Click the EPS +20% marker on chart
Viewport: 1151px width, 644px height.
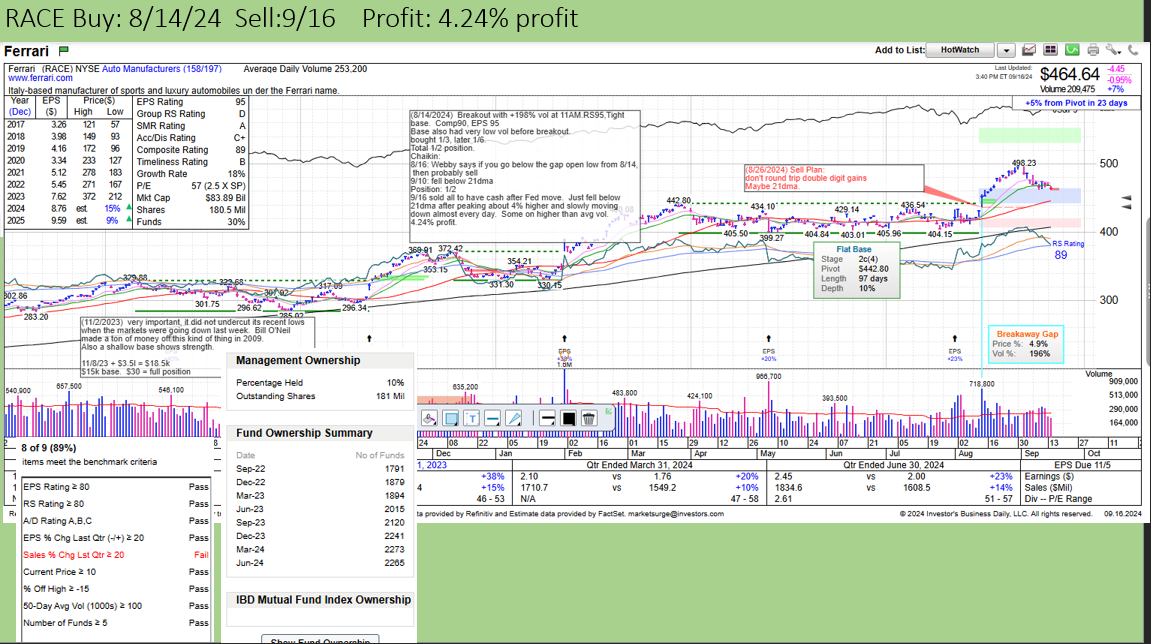coord(769,355)
